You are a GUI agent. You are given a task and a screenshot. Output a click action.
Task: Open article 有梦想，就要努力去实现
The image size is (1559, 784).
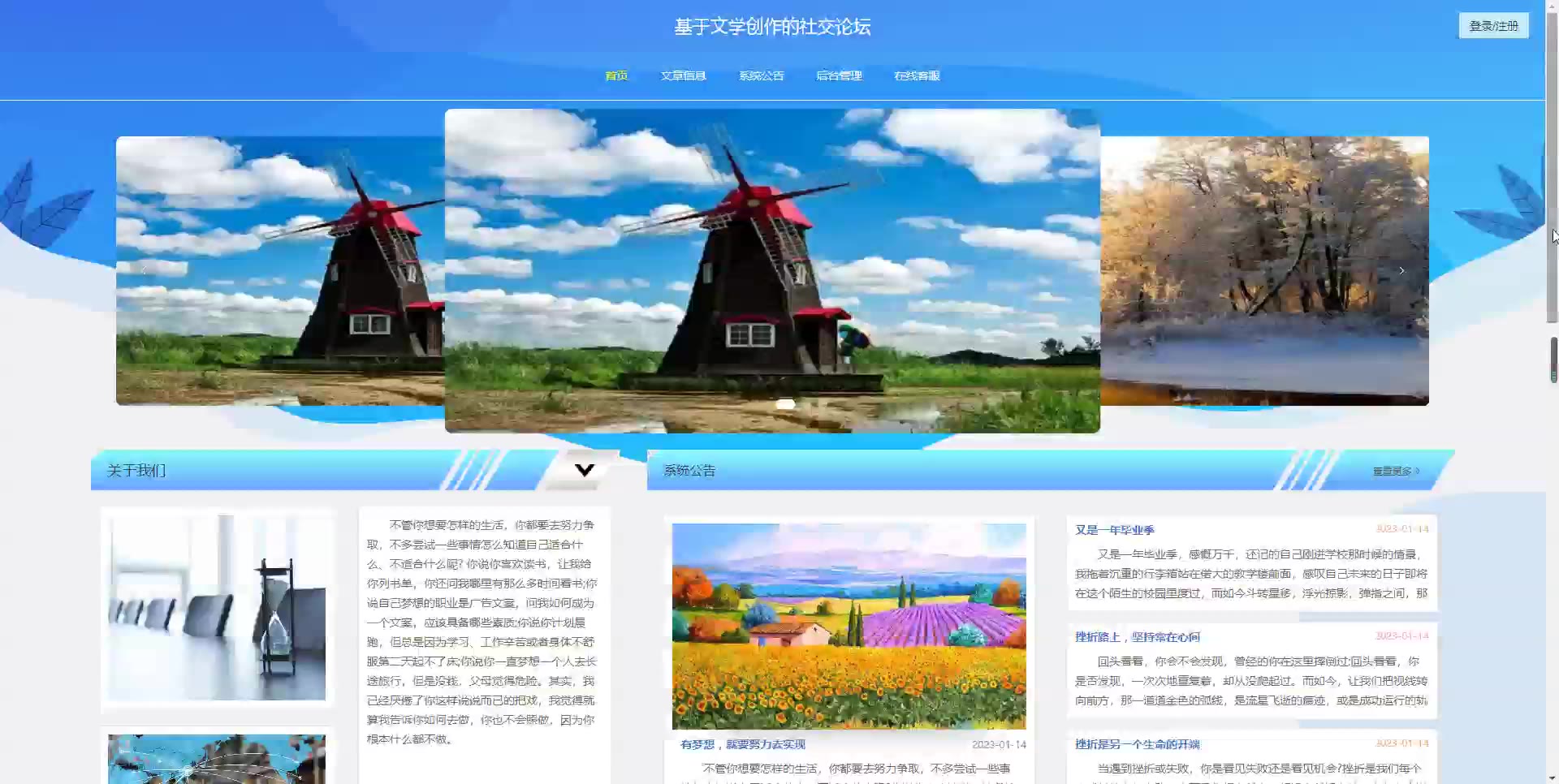[x=743, y=744]
